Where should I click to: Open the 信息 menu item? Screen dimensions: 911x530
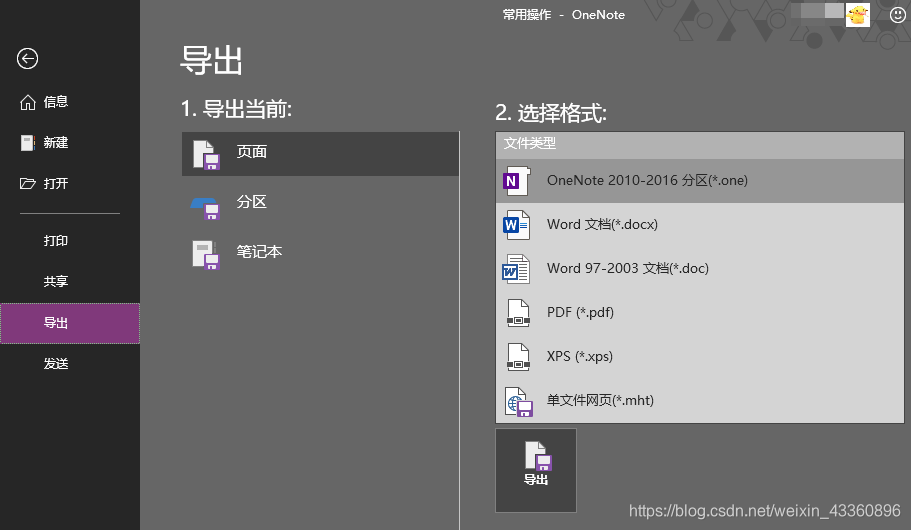[70, 102]
